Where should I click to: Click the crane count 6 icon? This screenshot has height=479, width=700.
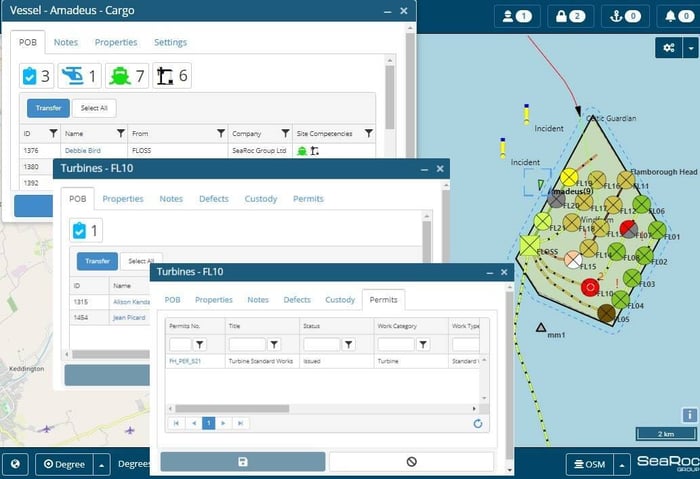172,76
